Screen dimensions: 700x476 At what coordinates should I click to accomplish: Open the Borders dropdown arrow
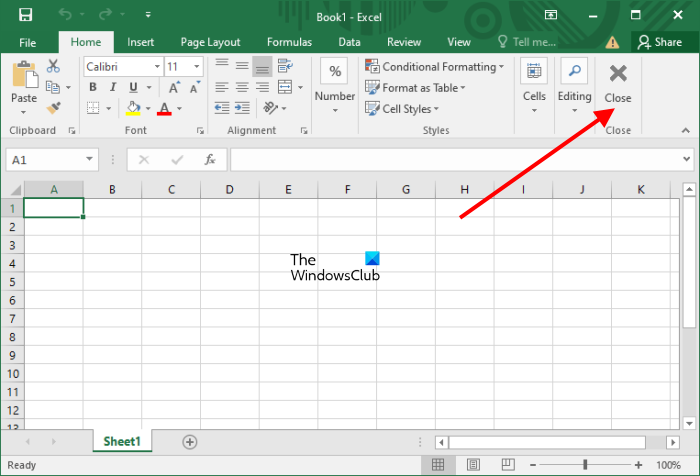108,108
